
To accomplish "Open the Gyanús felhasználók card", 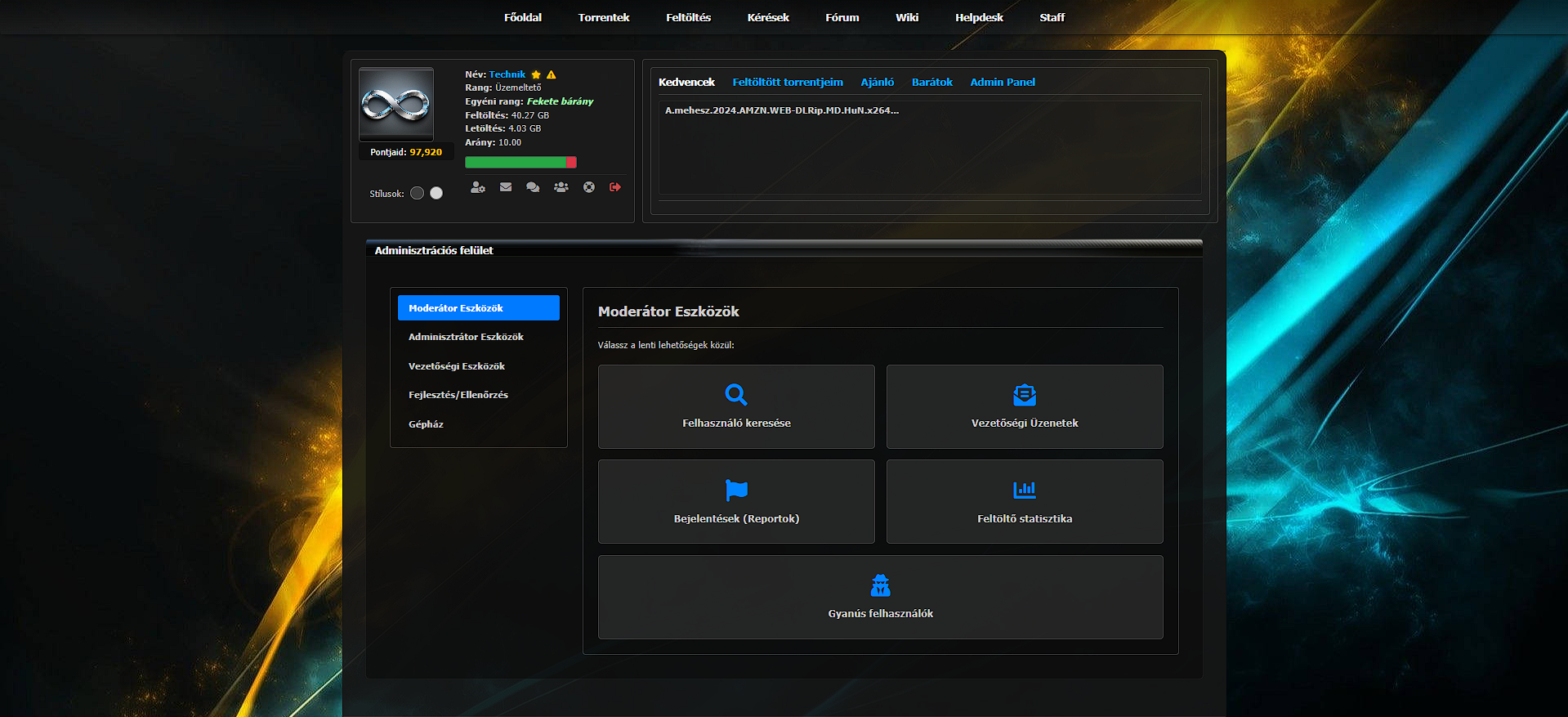I will (880, 597).
